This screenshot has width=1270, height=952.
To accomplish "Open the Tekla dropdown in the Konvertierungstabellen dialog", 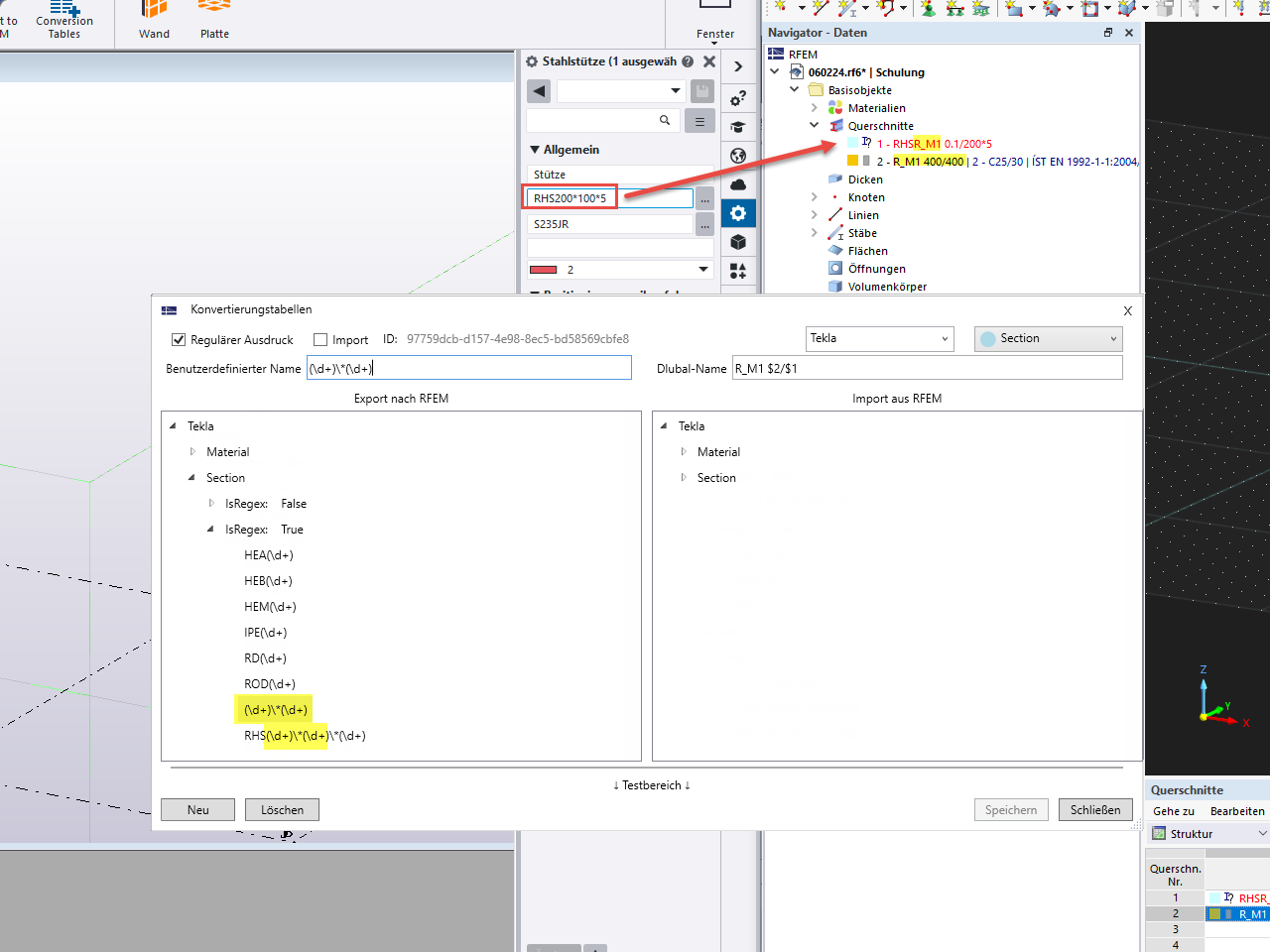I will point(878,339).
